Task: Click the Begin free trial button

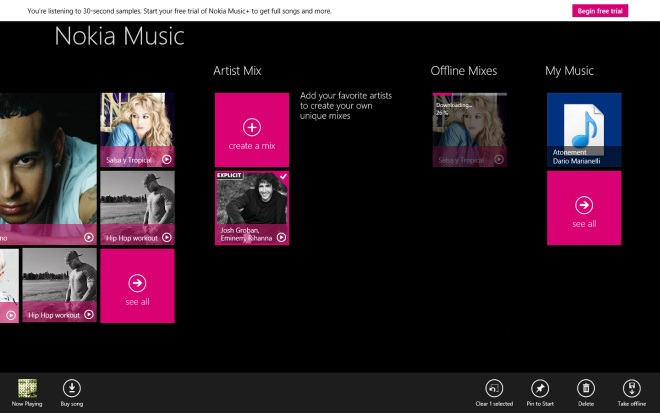Action: (600, 11)
